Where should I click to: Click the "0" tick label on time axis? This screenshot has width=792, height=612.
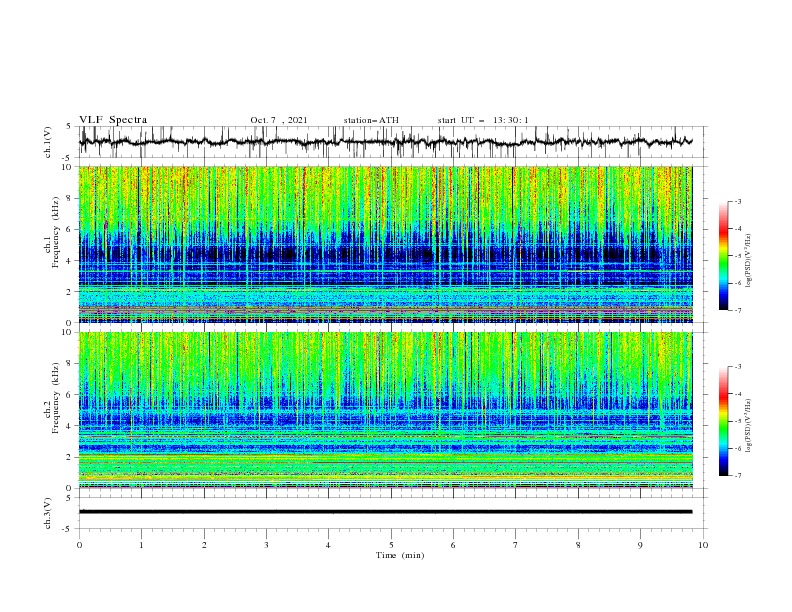(79, 545)
